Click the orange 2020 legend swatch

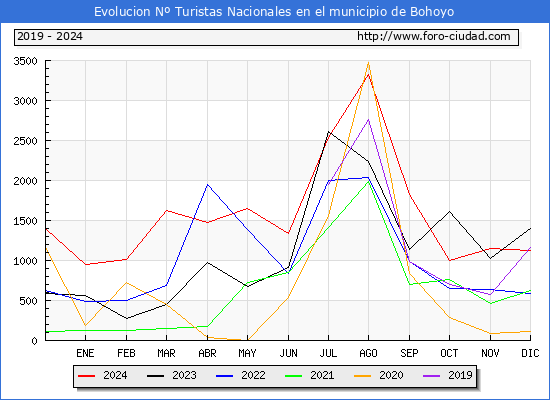coord(362,376)
